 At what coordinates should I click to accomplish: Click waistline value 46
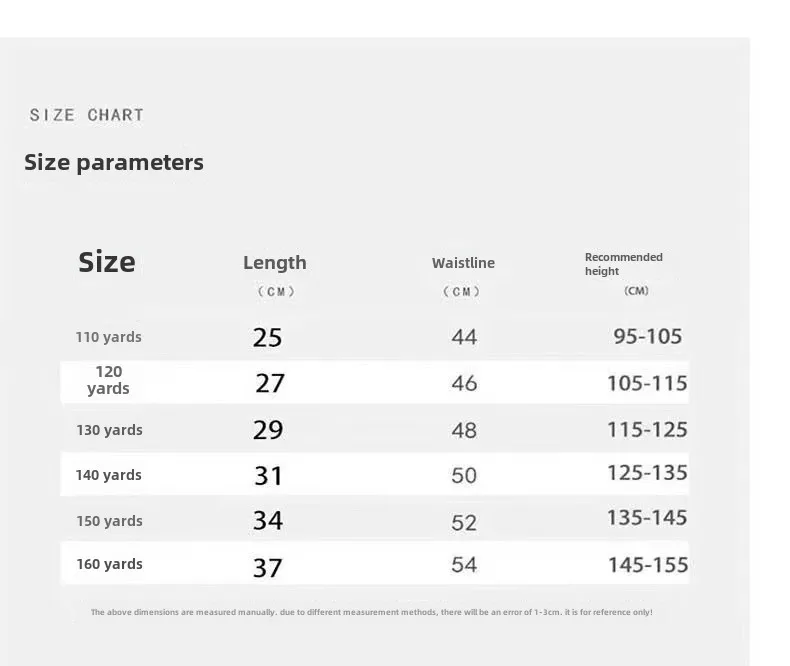click(x=464, y=383)
